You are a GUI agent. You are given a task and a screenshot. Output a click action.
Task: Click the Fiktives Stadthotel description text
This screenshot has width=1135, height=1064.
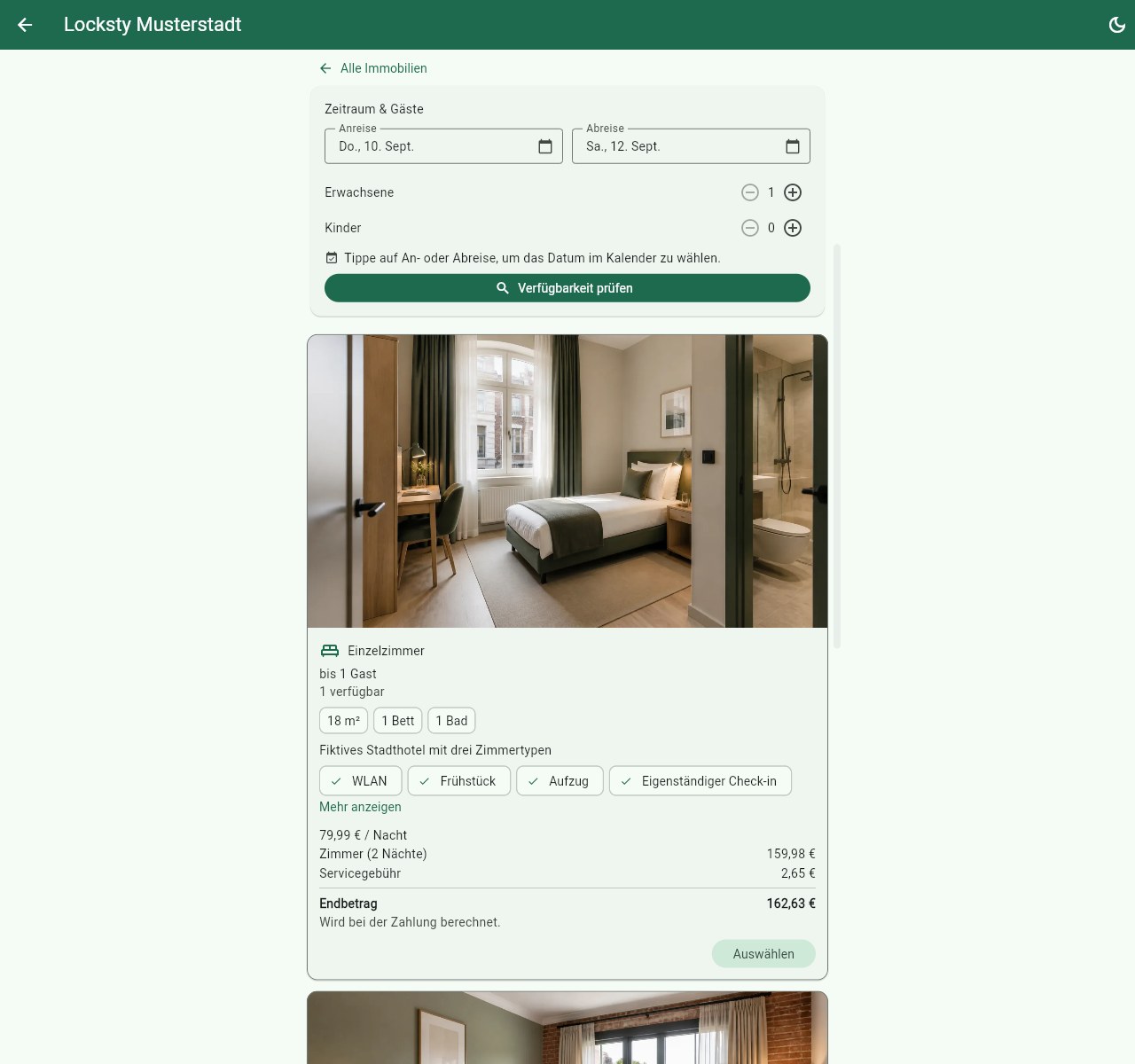point(435,750)
